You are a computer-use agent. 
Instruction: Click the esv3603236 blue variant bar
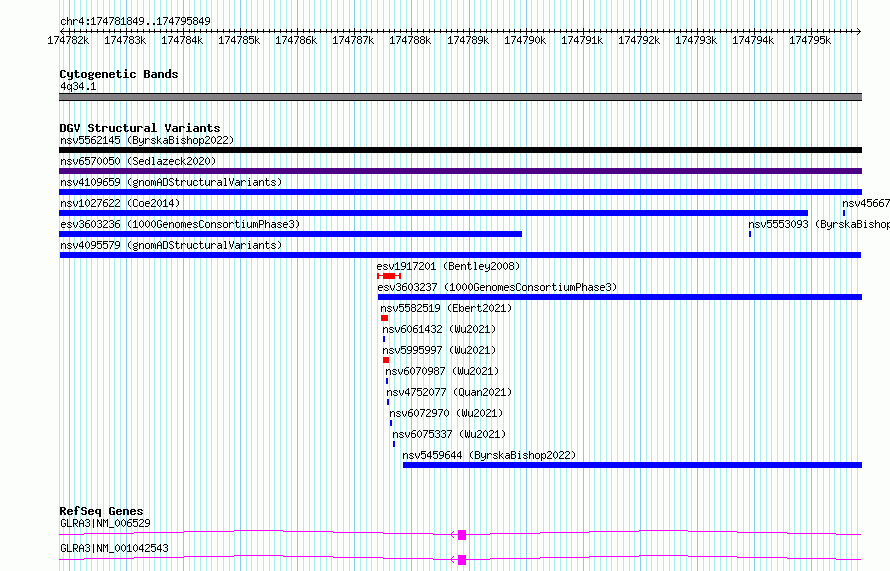pyautogui.click(x=291, y=234)
